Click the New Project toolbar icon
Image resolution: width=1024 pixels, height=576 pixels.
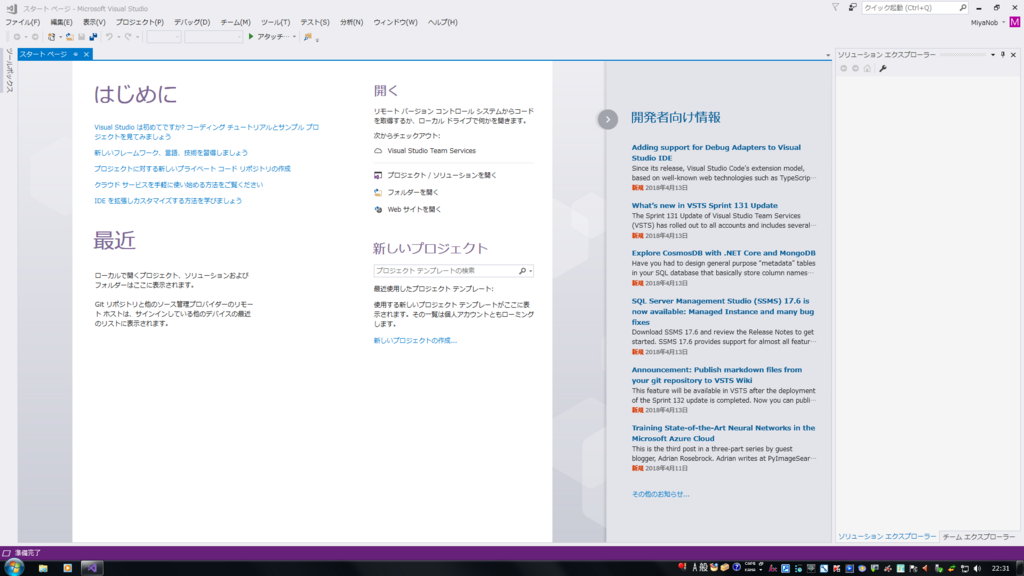click(52, 37)
